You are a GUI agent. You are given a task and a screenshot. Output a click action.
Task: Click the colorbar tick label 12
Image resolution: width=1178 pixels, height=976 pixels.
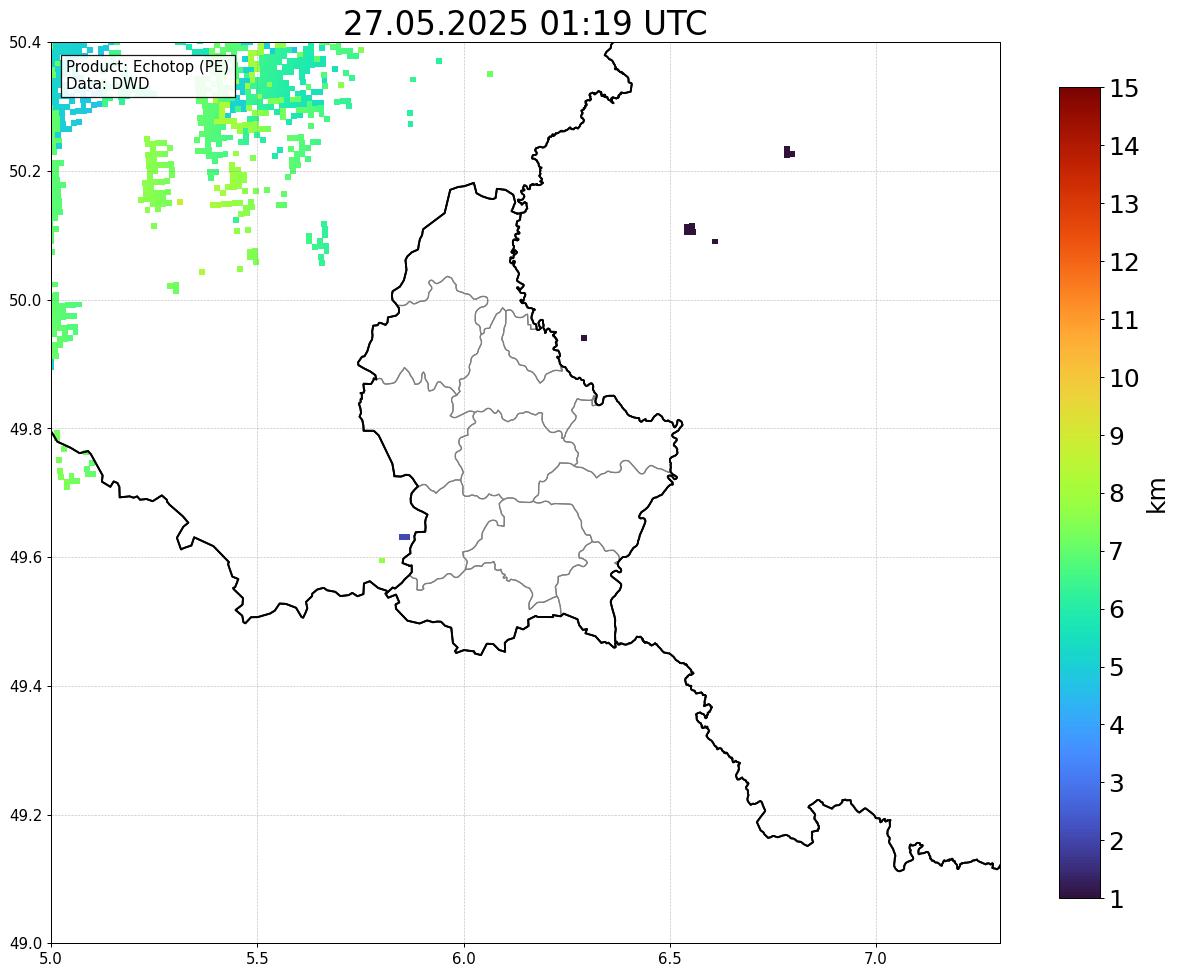click(x=1124, y=262)
